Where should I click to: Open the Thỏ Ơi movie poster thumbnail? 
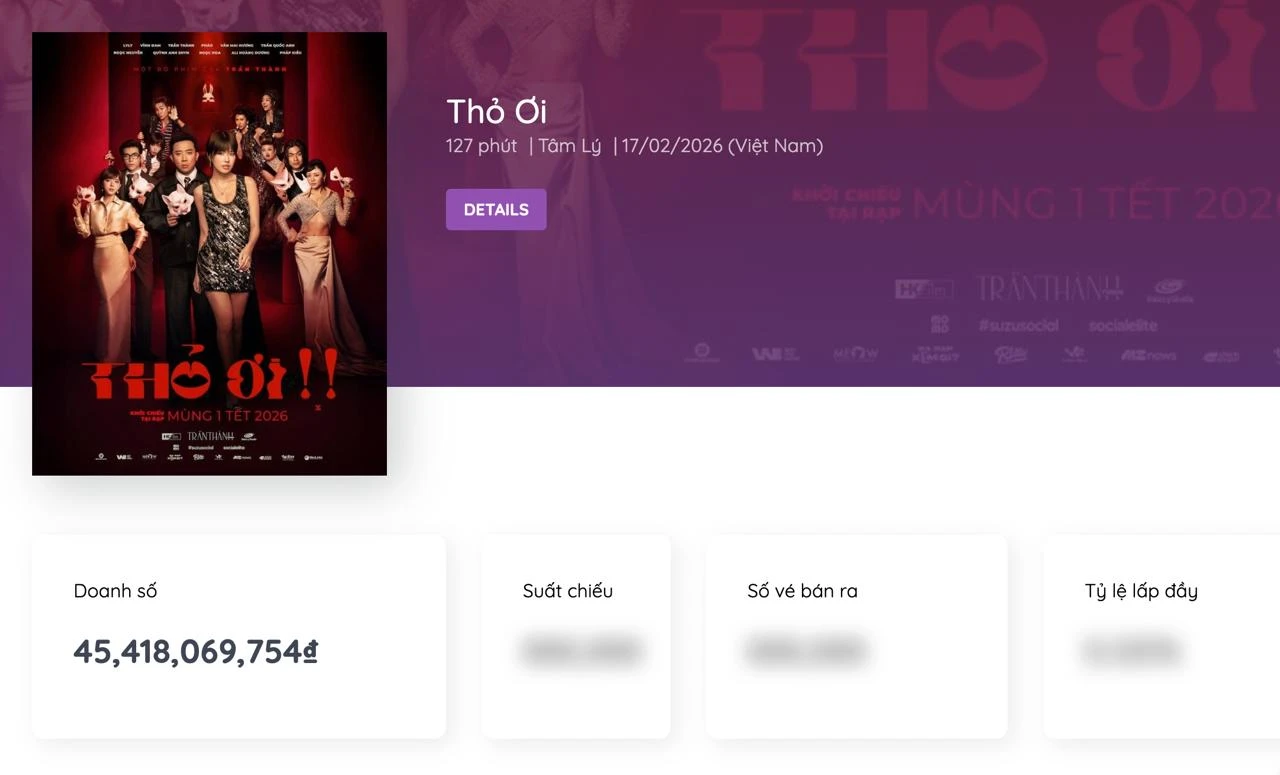click(x=209, y=254)
